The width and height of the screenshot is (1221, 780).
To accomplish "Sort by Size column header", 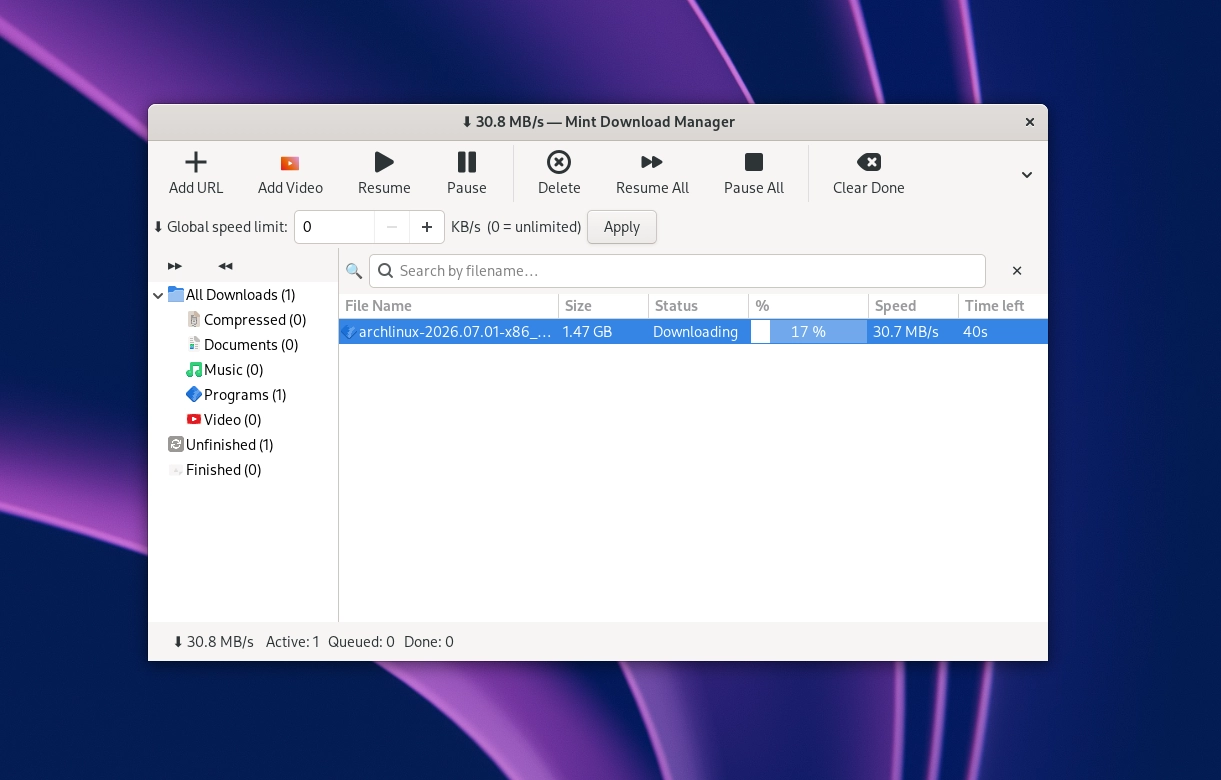I will click(x=603, y=306).
